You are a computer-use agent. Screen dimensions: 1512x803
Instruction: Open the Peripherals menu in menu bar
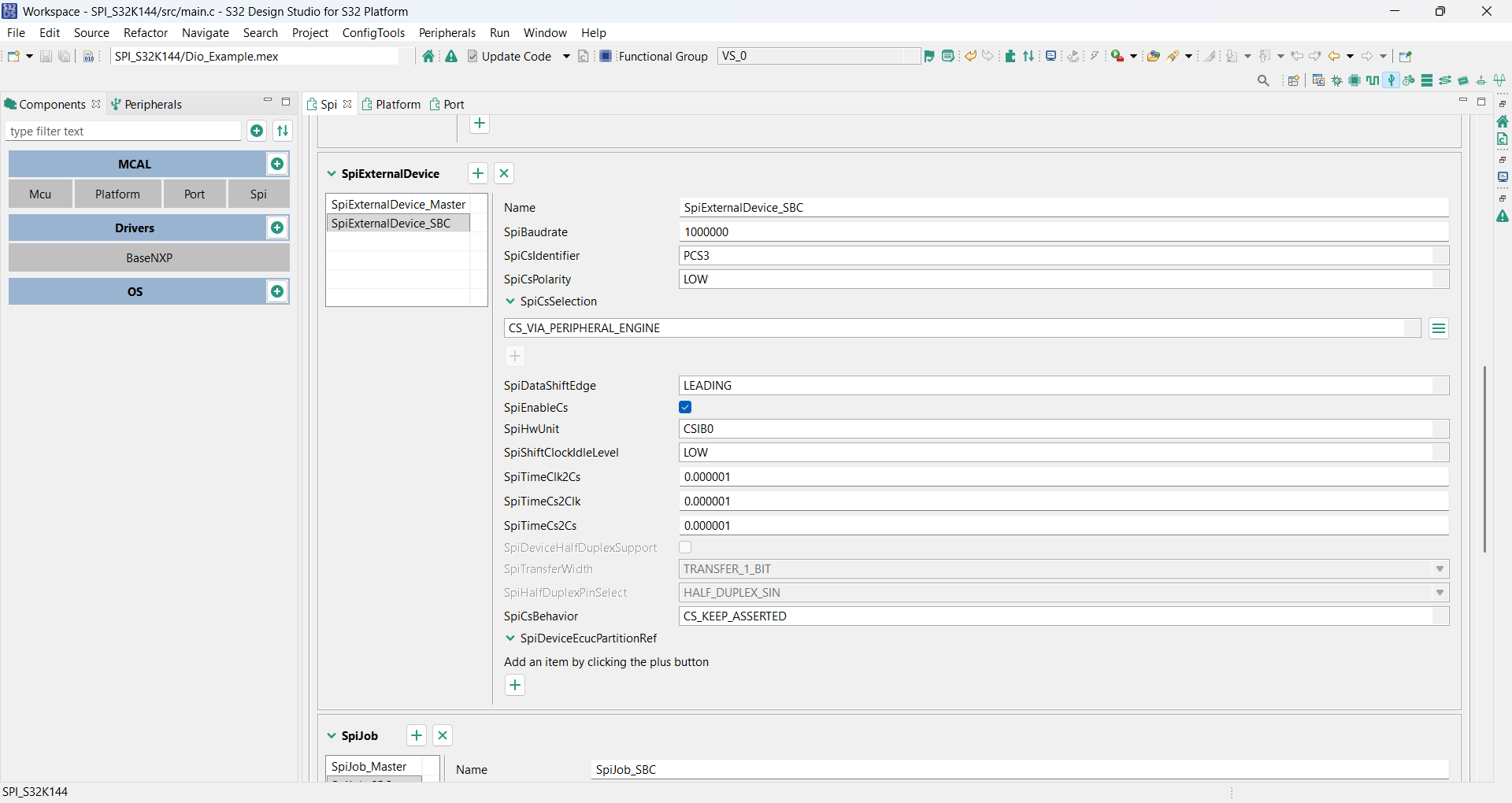tap(447, 32)
